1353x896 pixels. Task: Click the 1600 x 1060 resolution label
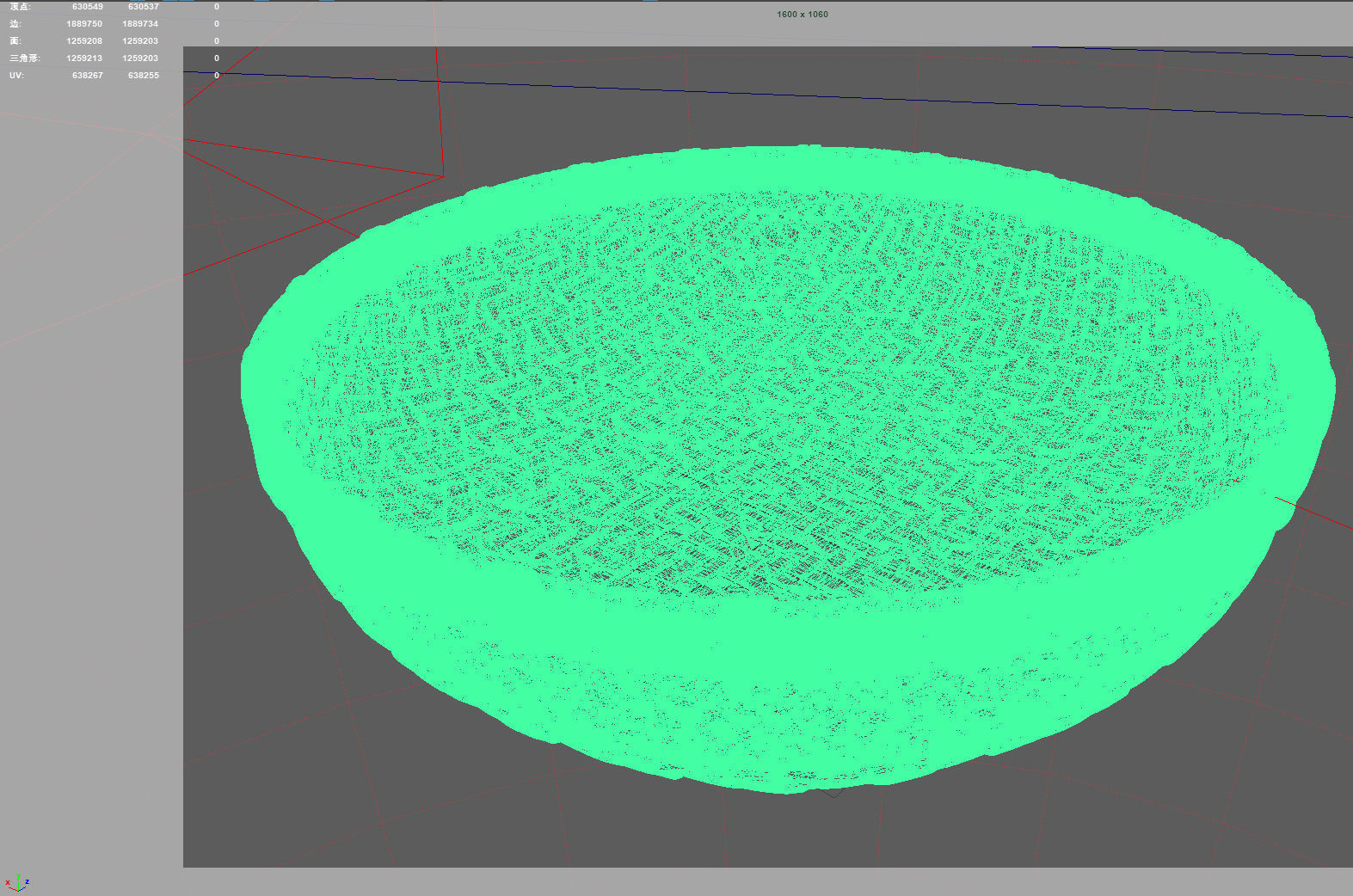coord(802,15)
